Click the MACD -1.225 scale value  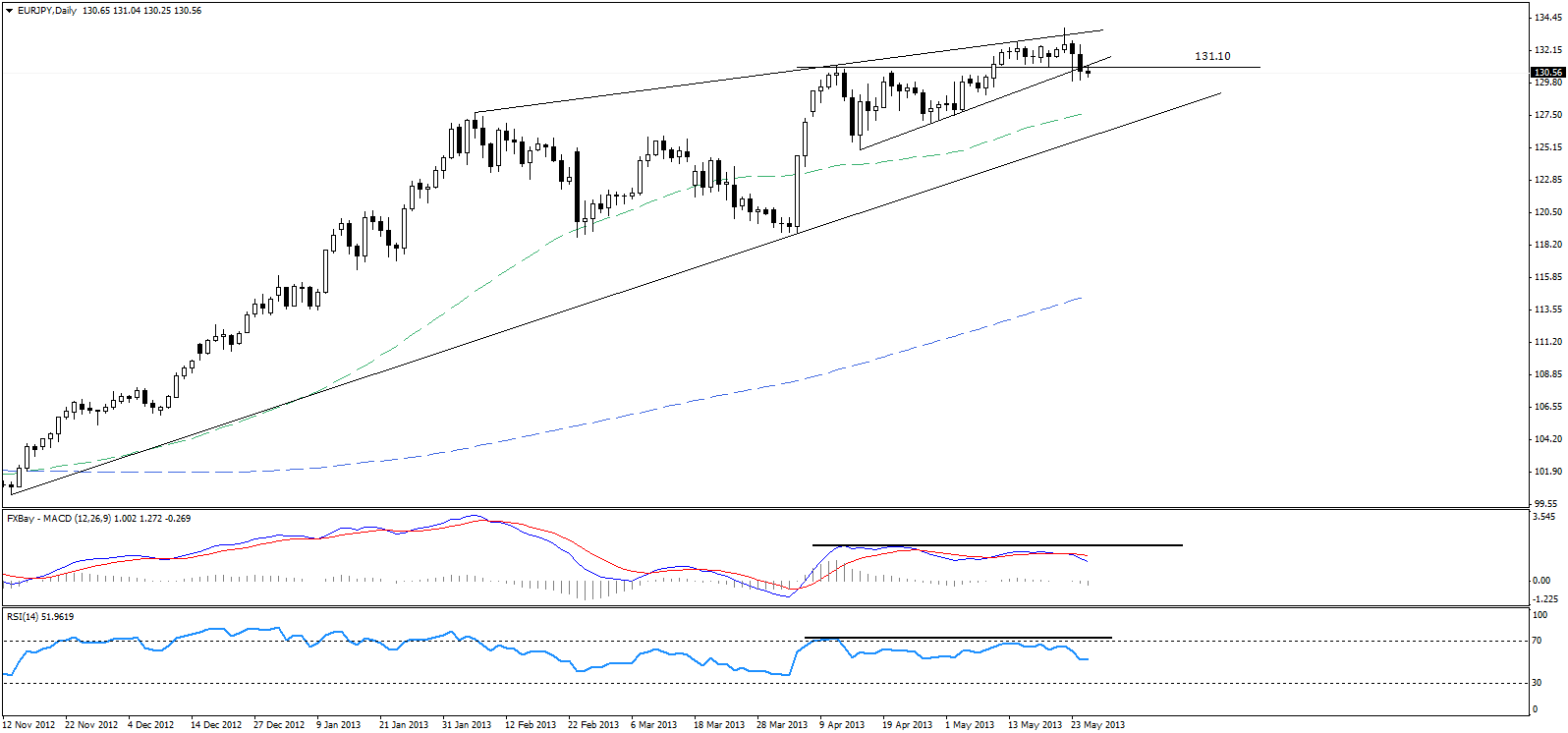tap(1545, 598)
